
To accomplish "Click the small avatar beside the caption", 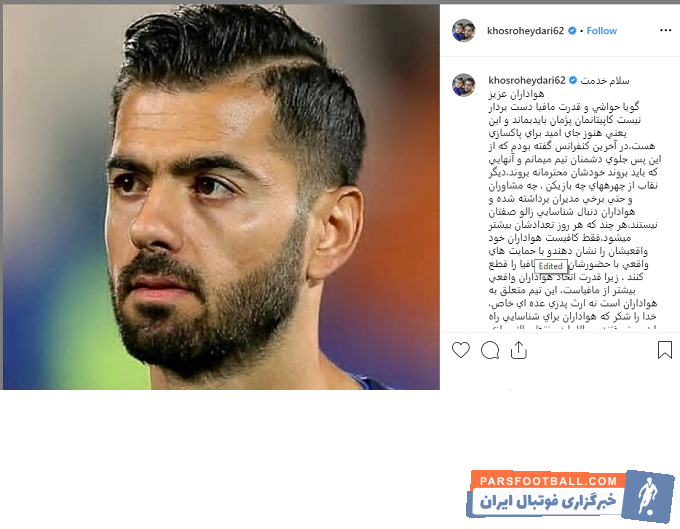I will (x=464, y=85).
